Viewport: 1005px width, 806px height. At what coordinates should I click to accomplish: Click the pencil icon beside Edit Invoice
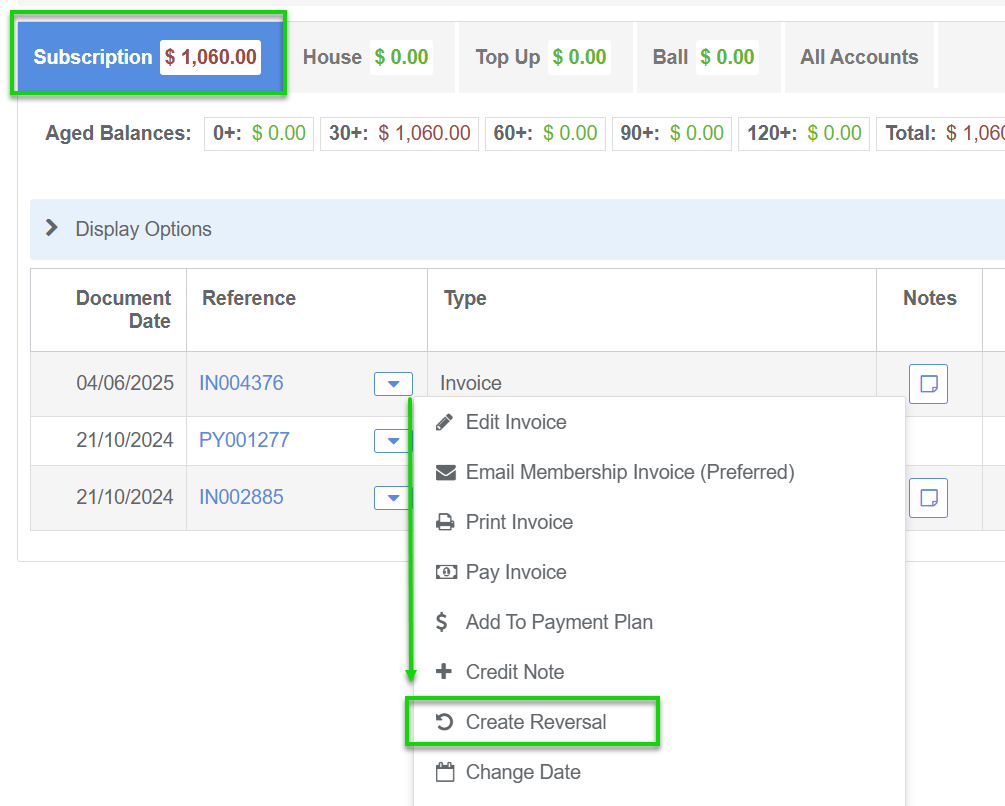444,422
